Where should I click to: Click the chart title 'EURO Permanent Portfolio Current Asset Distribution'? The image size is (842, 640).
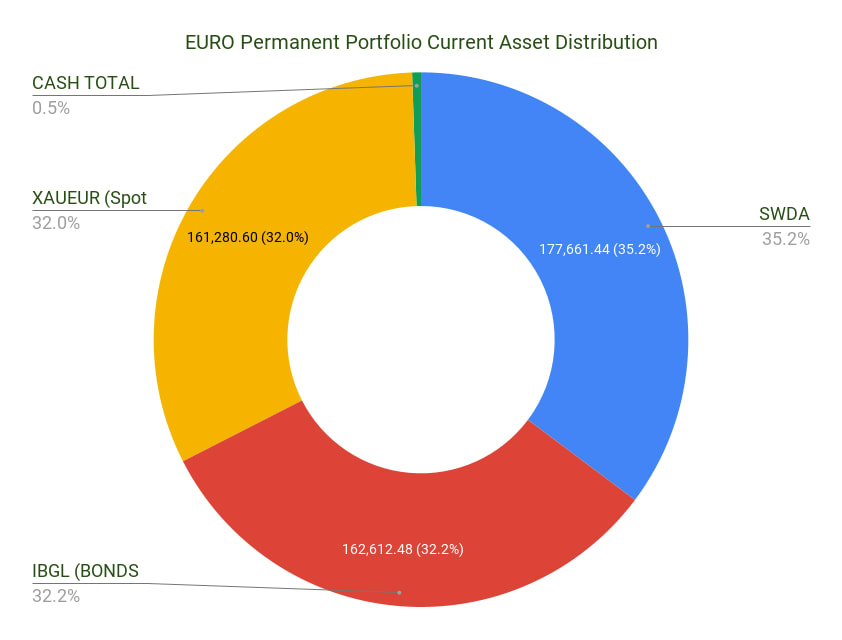click(421, 42)
